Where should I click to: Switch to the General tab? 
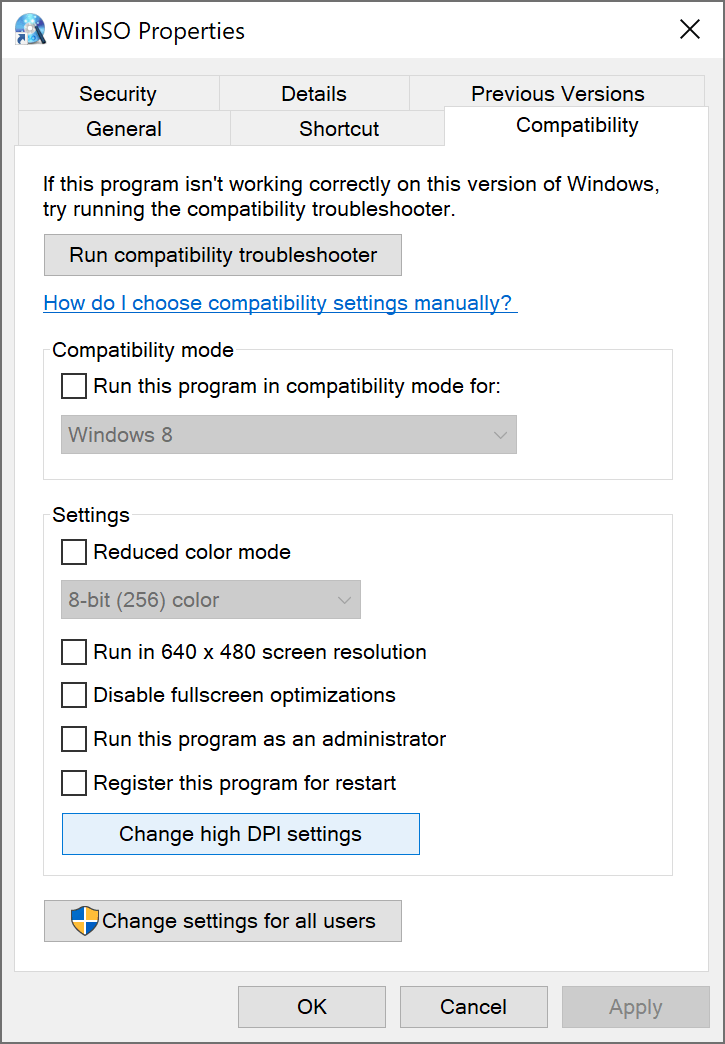coord(123,128)
